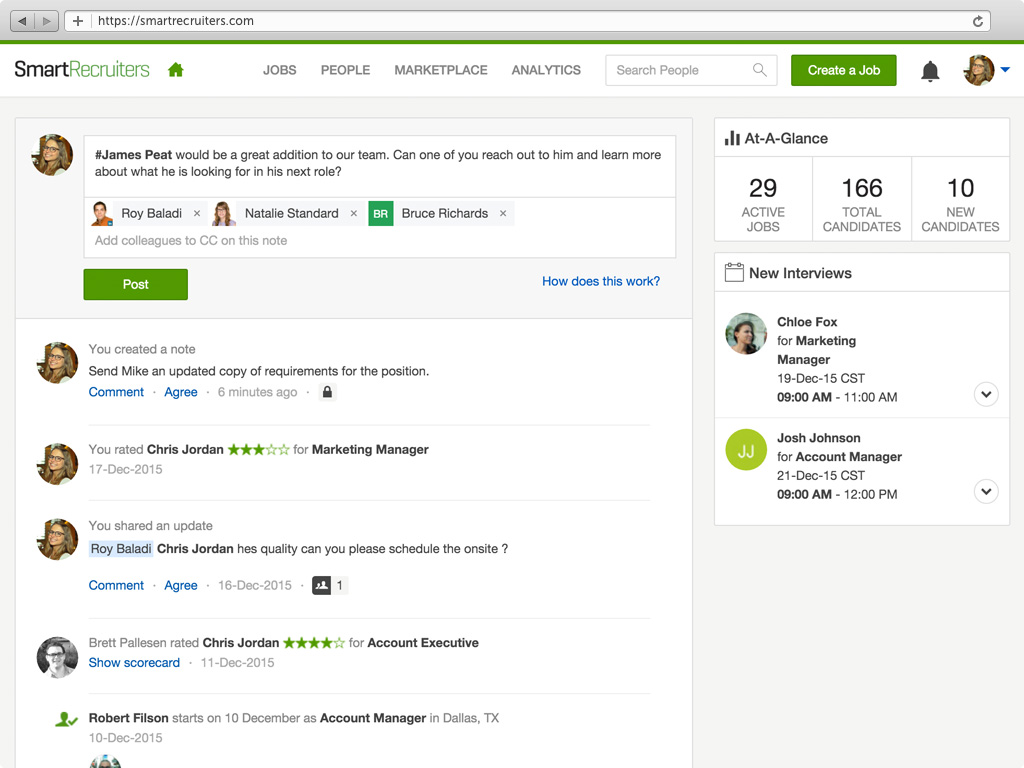Click the BR initials badge for Bruce Richards
The width and height of the screenshot is (1024, 768).
tap(381, 214)
